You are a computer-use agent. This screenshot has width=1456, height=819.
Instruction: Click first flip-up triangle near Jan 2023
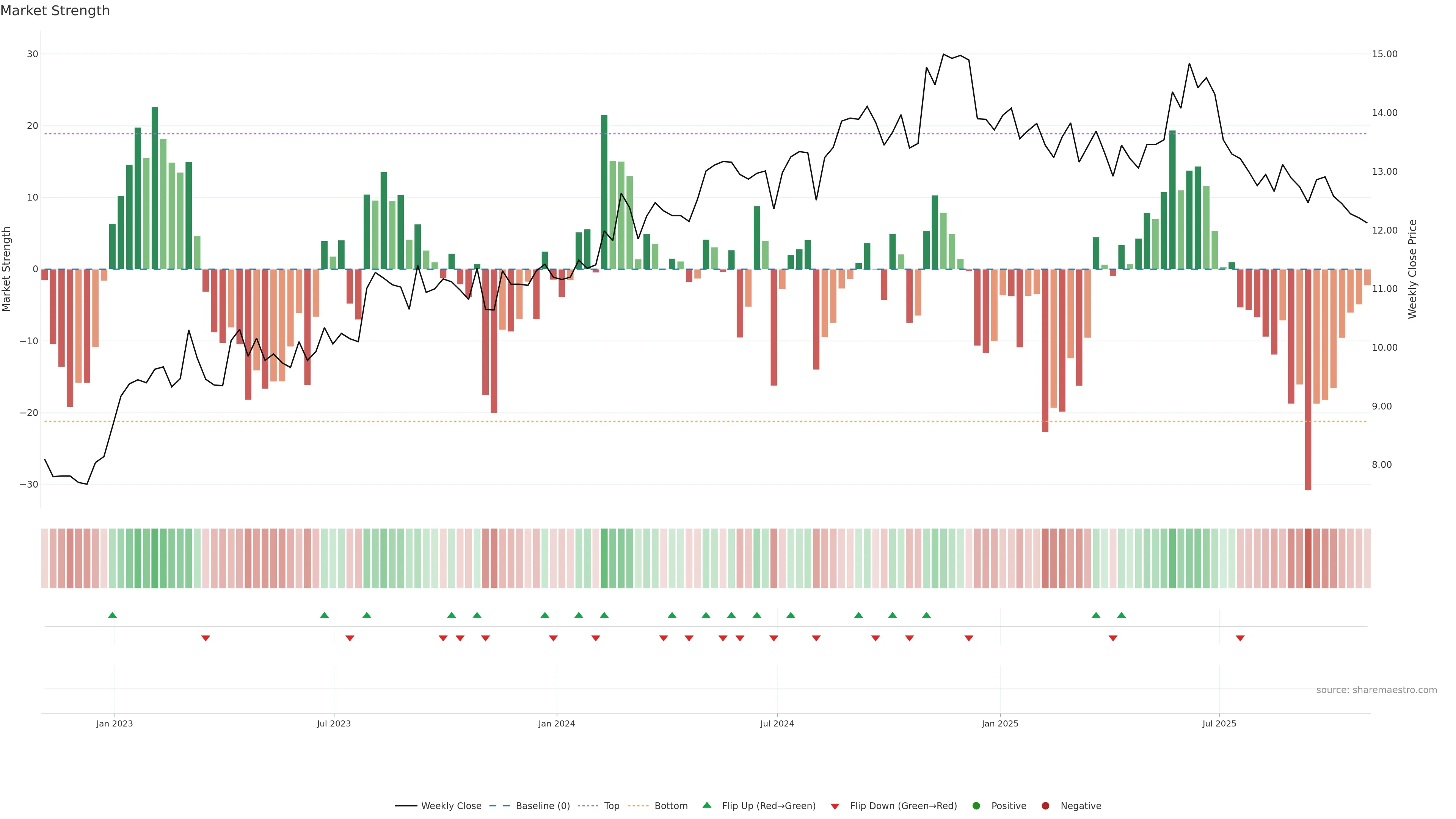[113, 615]
